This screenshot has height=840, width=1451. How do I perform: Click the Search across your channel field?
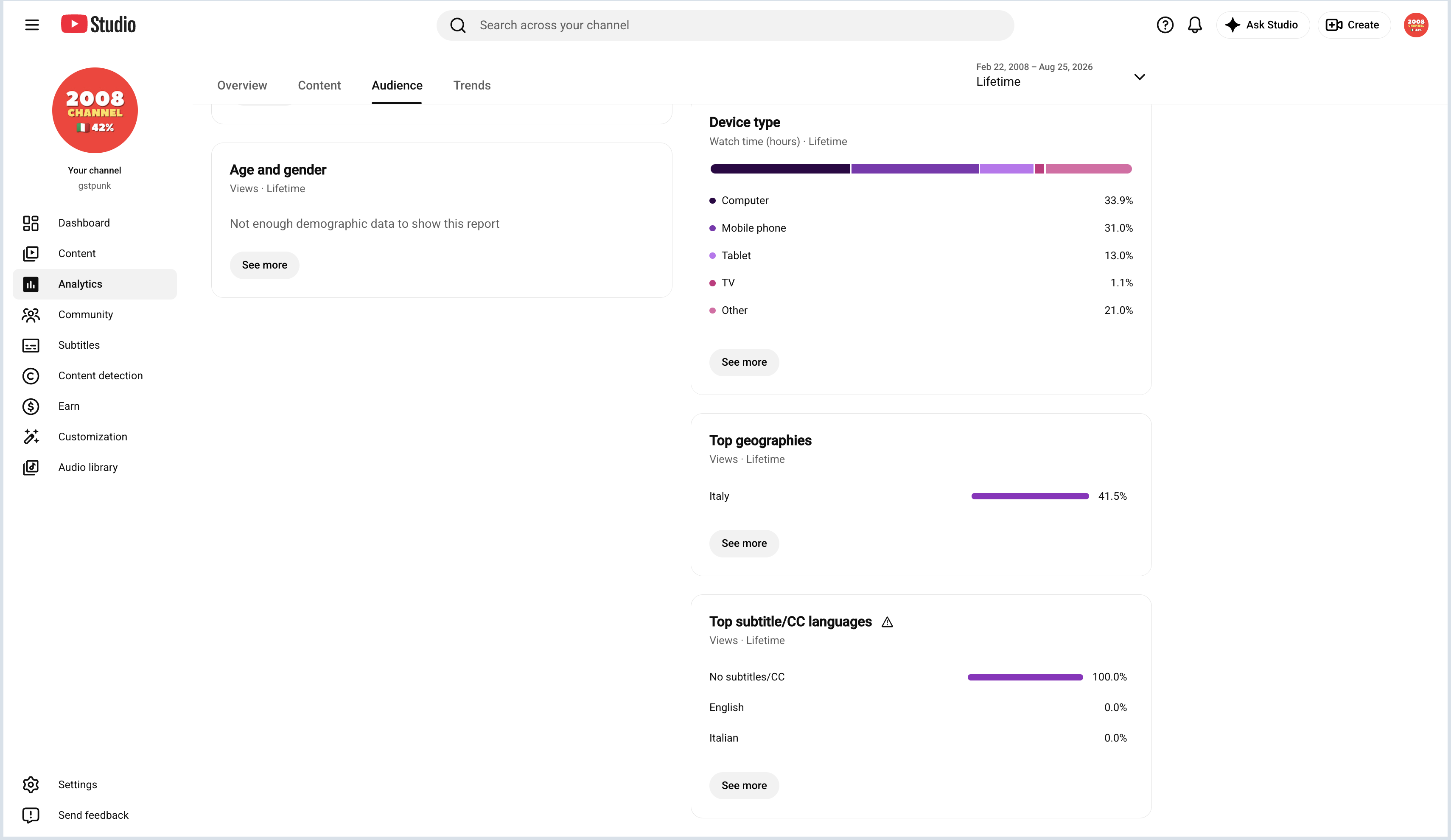pos(725,25)
